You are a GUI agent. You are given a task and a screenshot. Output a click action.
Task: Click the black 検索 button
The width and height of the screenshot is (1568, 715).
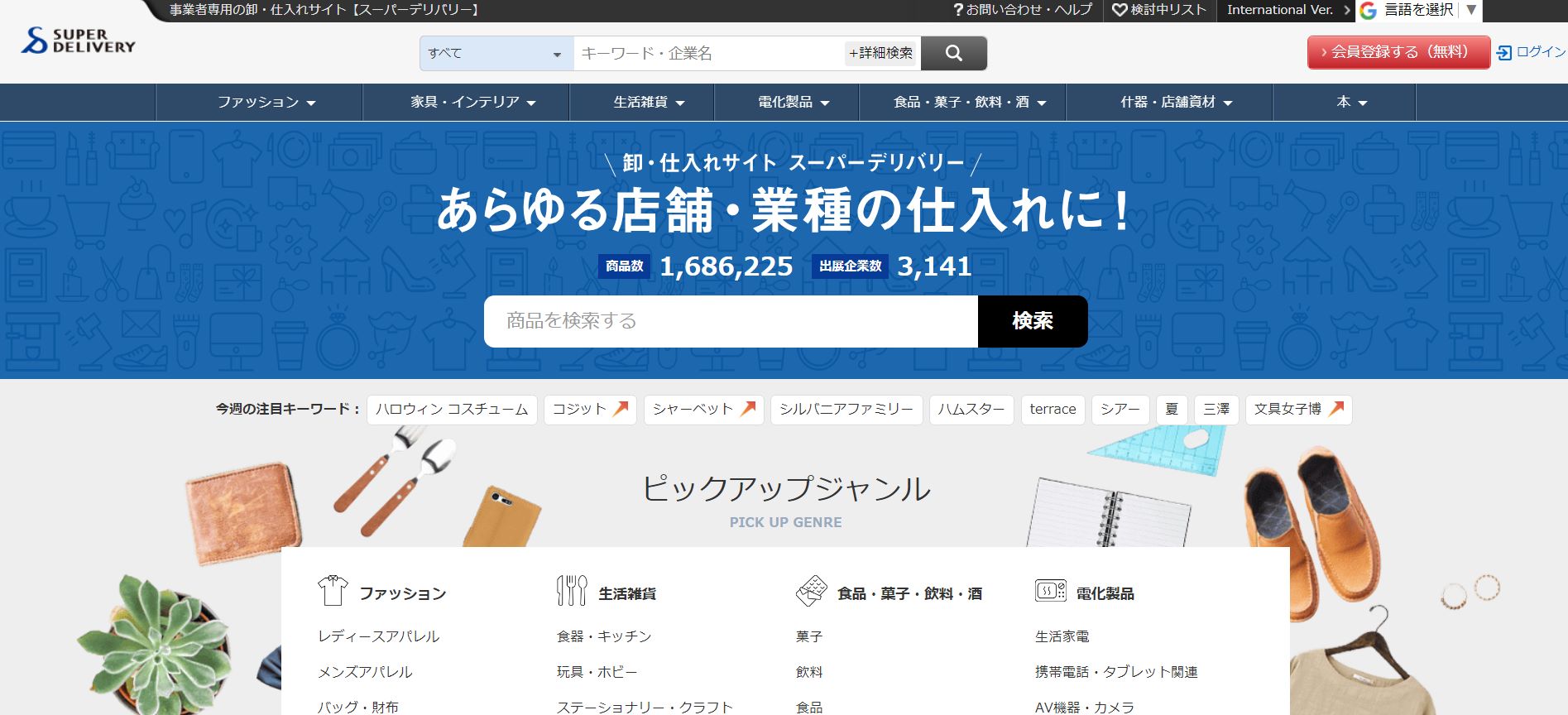(1033, 321)
